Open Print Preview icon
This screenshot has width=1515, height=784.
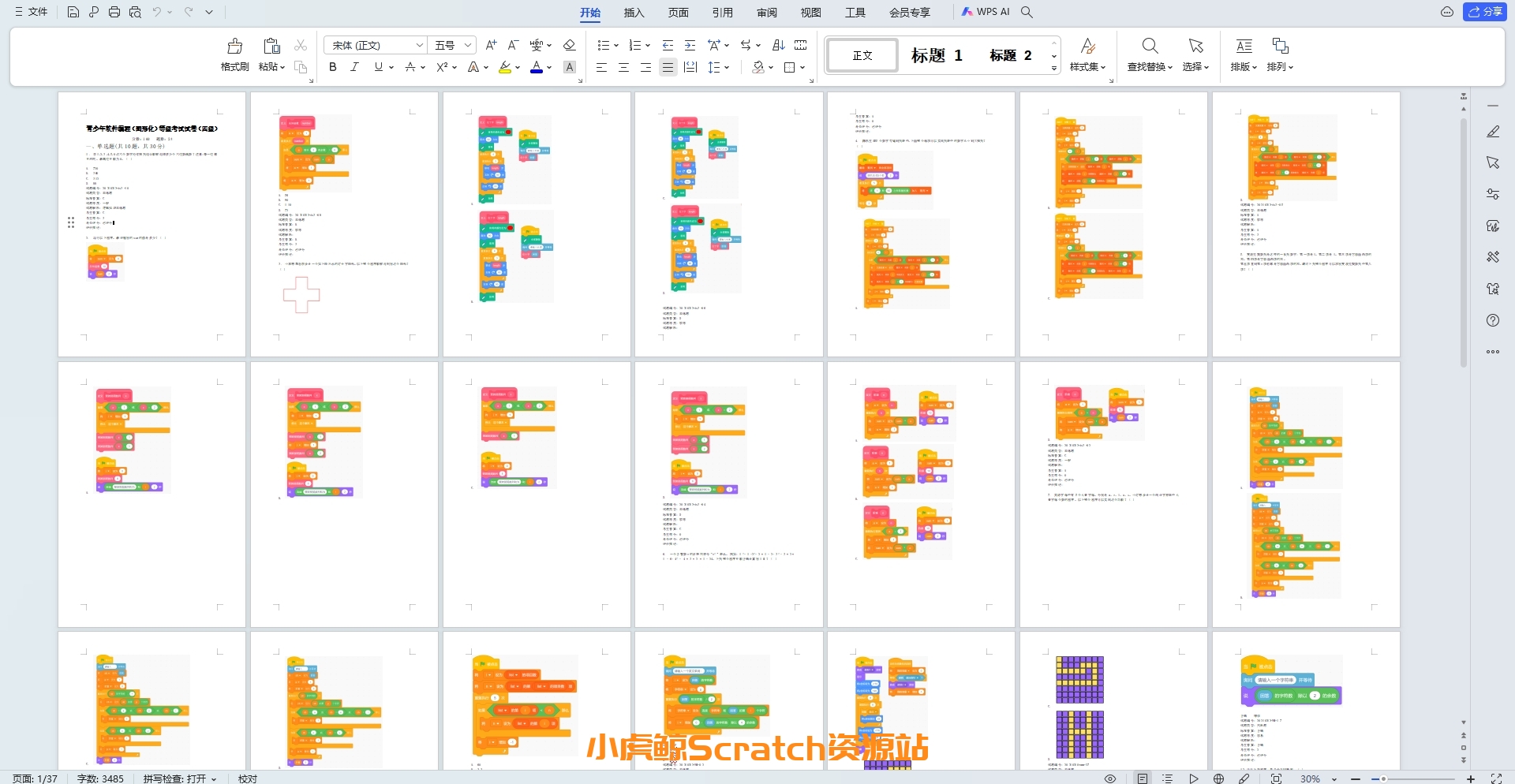pos(135,12)
